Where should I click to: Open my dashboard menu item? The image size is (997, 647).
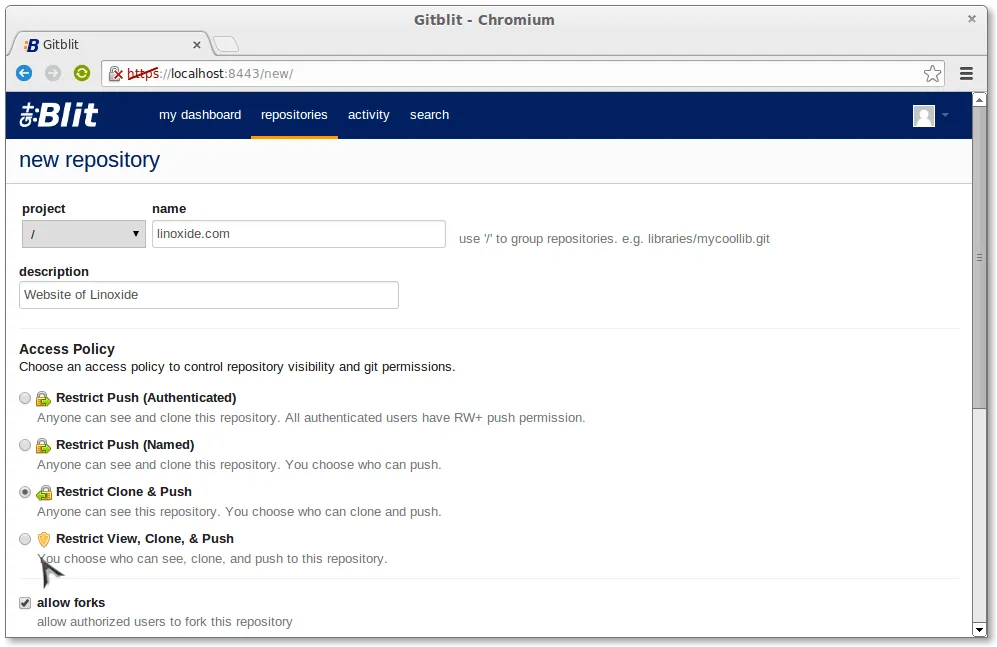[200, 115]
